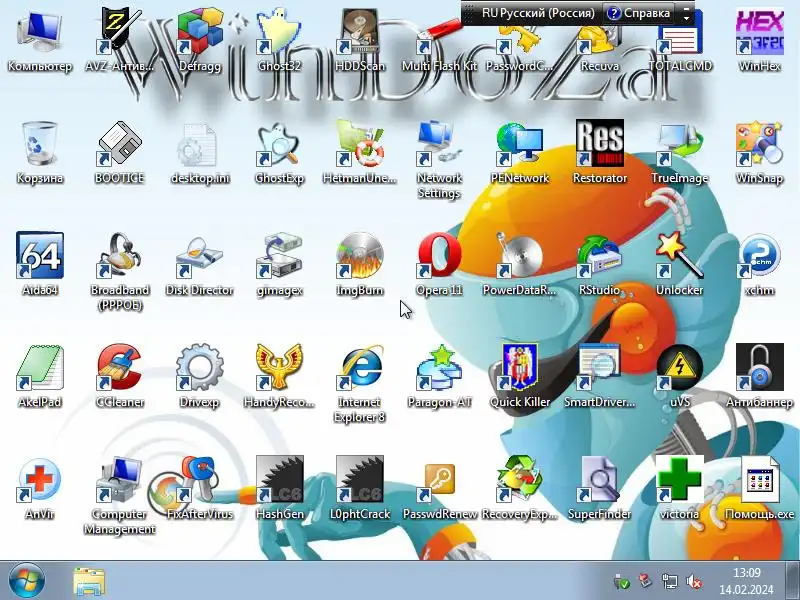
Task: Open gimagex shortcut
Action: tap(279, 264)
